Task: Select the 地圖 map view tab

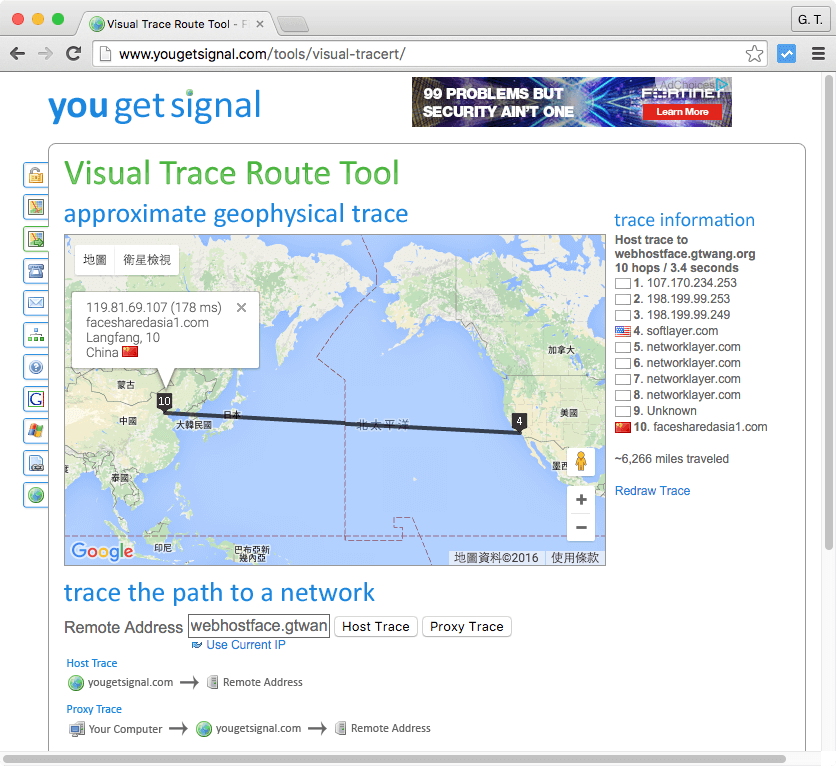Action: pos(95,260)
